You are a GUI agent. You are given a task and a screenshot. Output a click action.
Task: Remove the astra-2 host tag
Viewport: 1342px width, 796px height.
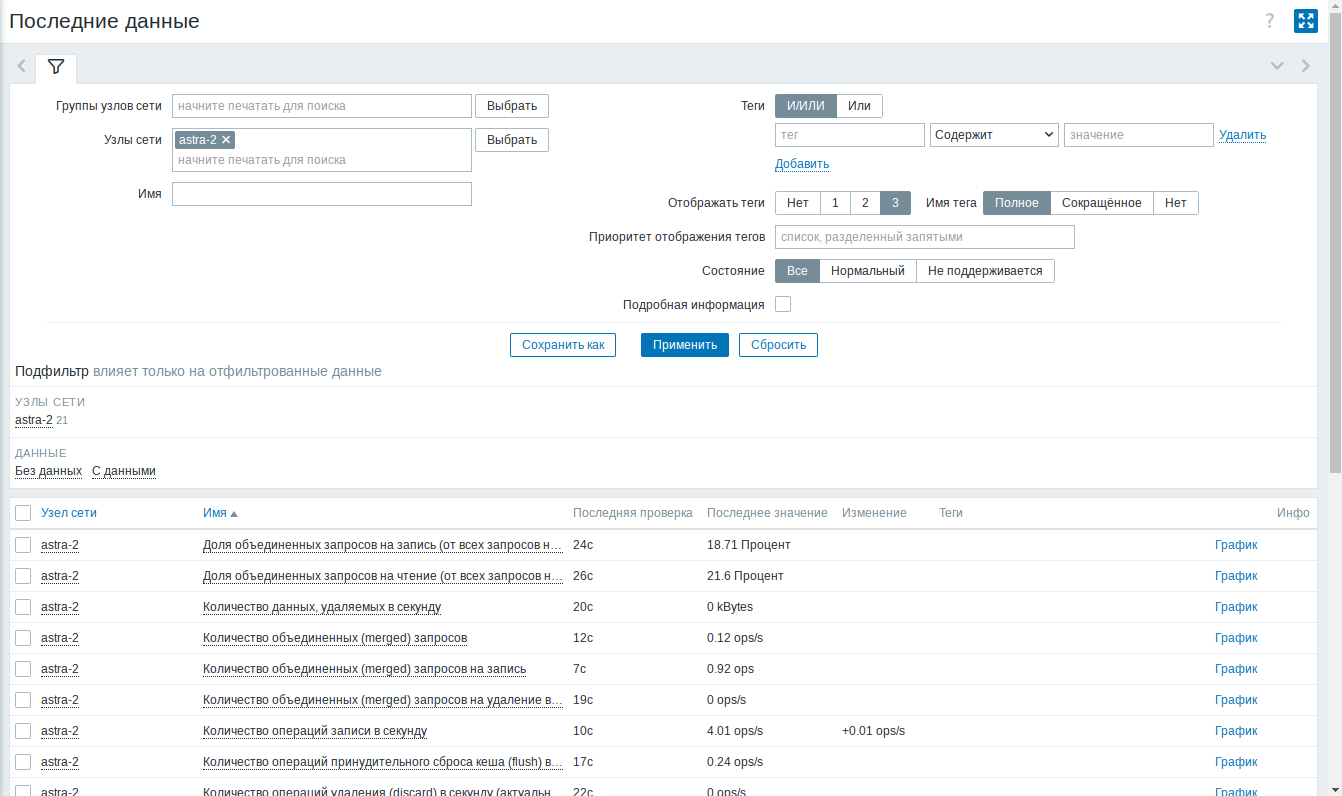point(226,140)
